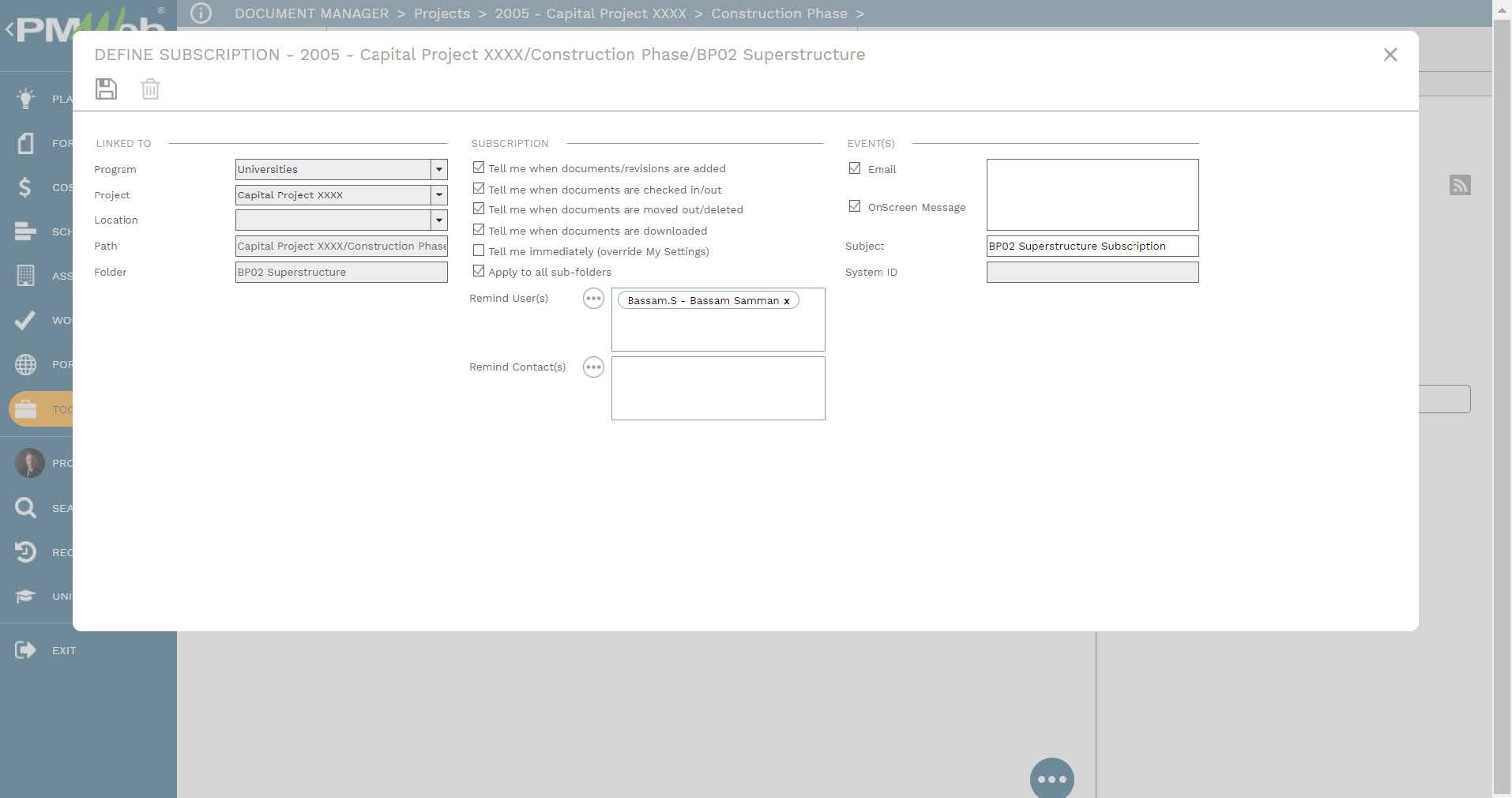The image size is (1512, 798).
Task: Click the EXIT label in sidebar
Action: pyautogui.click(x=64, y=650)
